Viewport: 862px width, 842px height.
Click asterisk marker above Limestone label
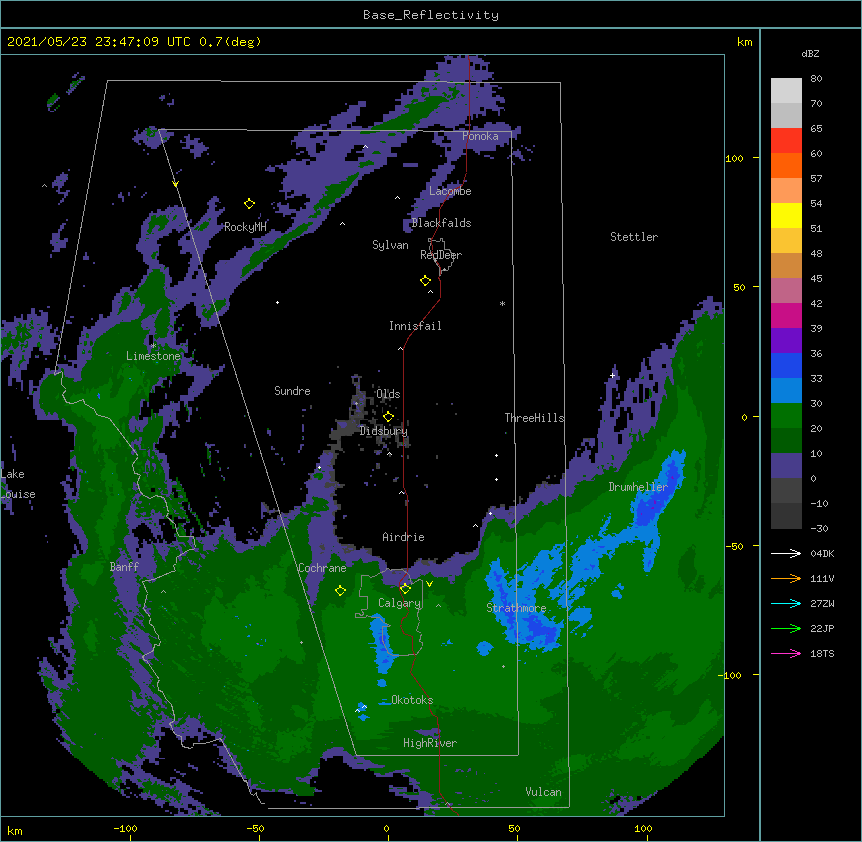pyautogui.click(x=153, y=346)
